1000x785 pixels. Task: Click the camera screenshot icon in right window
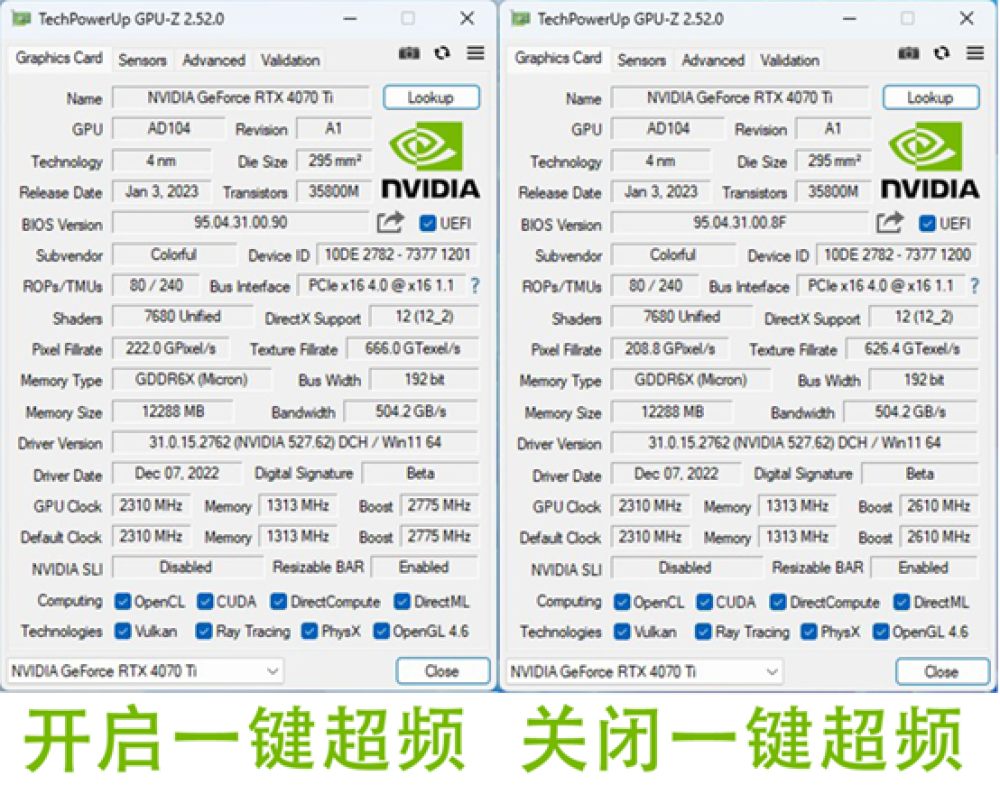tap(908, 53)
